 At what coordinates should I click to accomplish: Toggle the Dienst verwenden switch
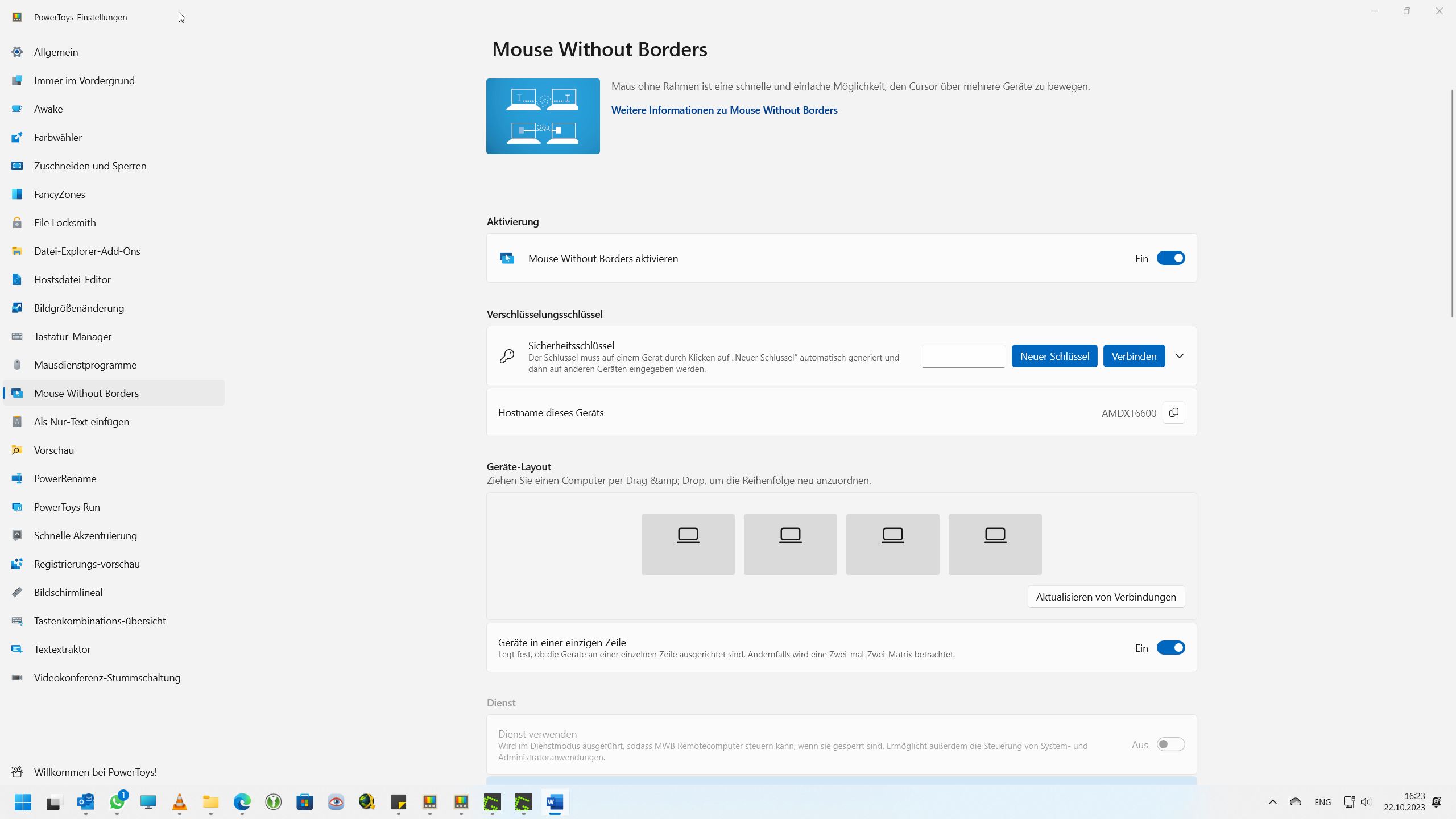click(1170, 744)
